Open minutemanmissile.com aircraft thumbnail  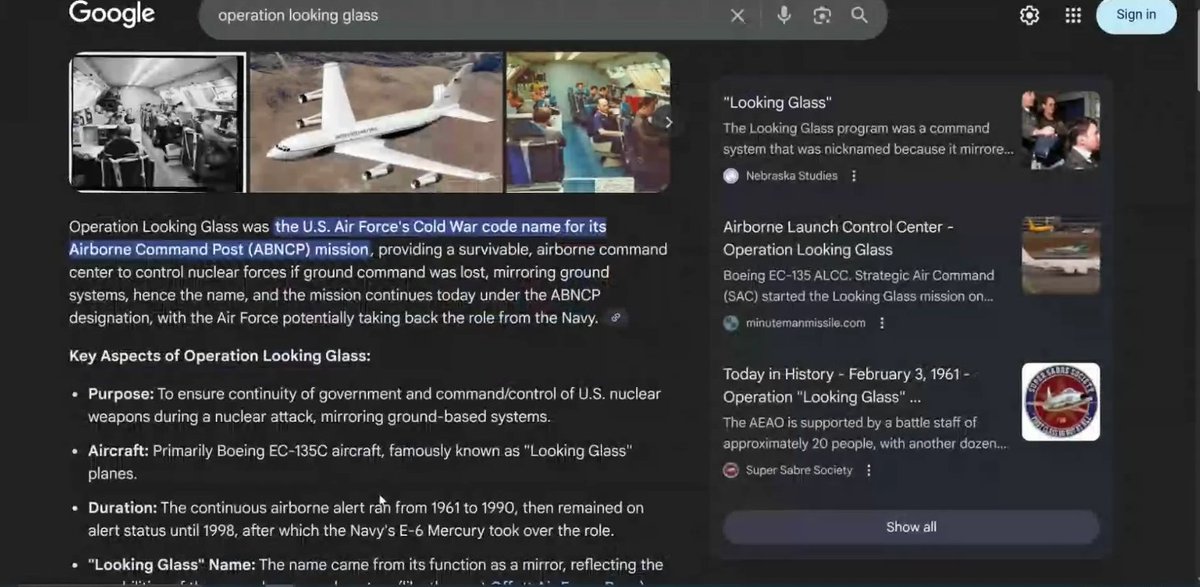[x=1061, y=255]
